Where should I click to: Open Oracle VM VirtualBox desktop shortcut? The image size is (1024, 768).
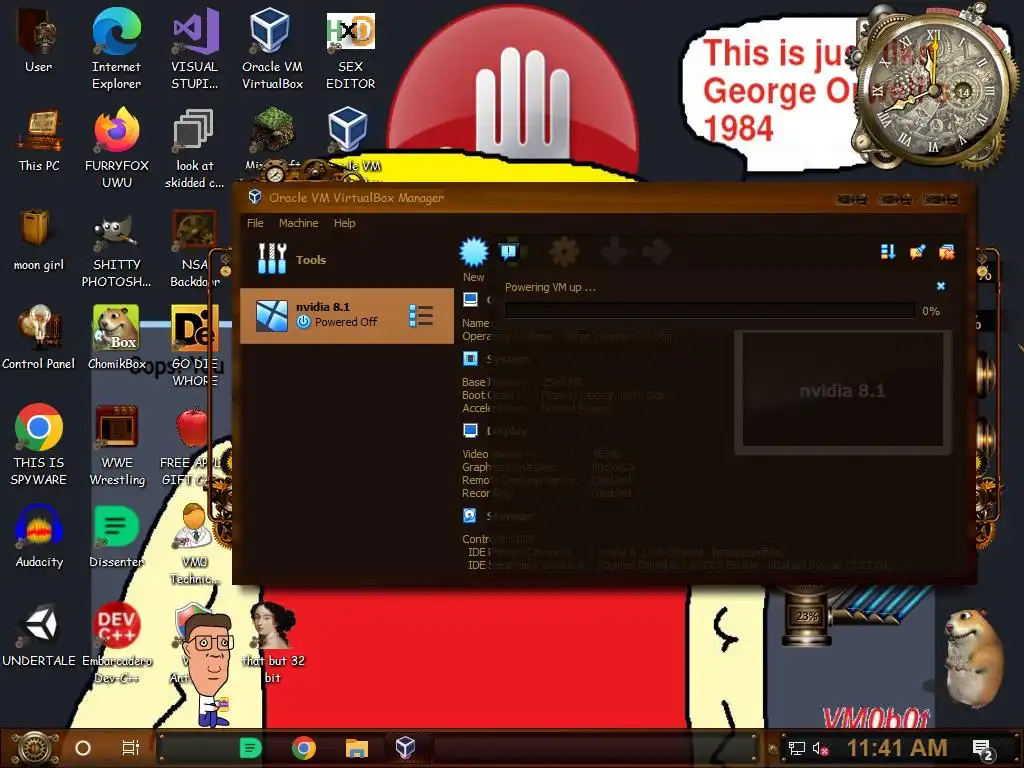tap(272, 48)
